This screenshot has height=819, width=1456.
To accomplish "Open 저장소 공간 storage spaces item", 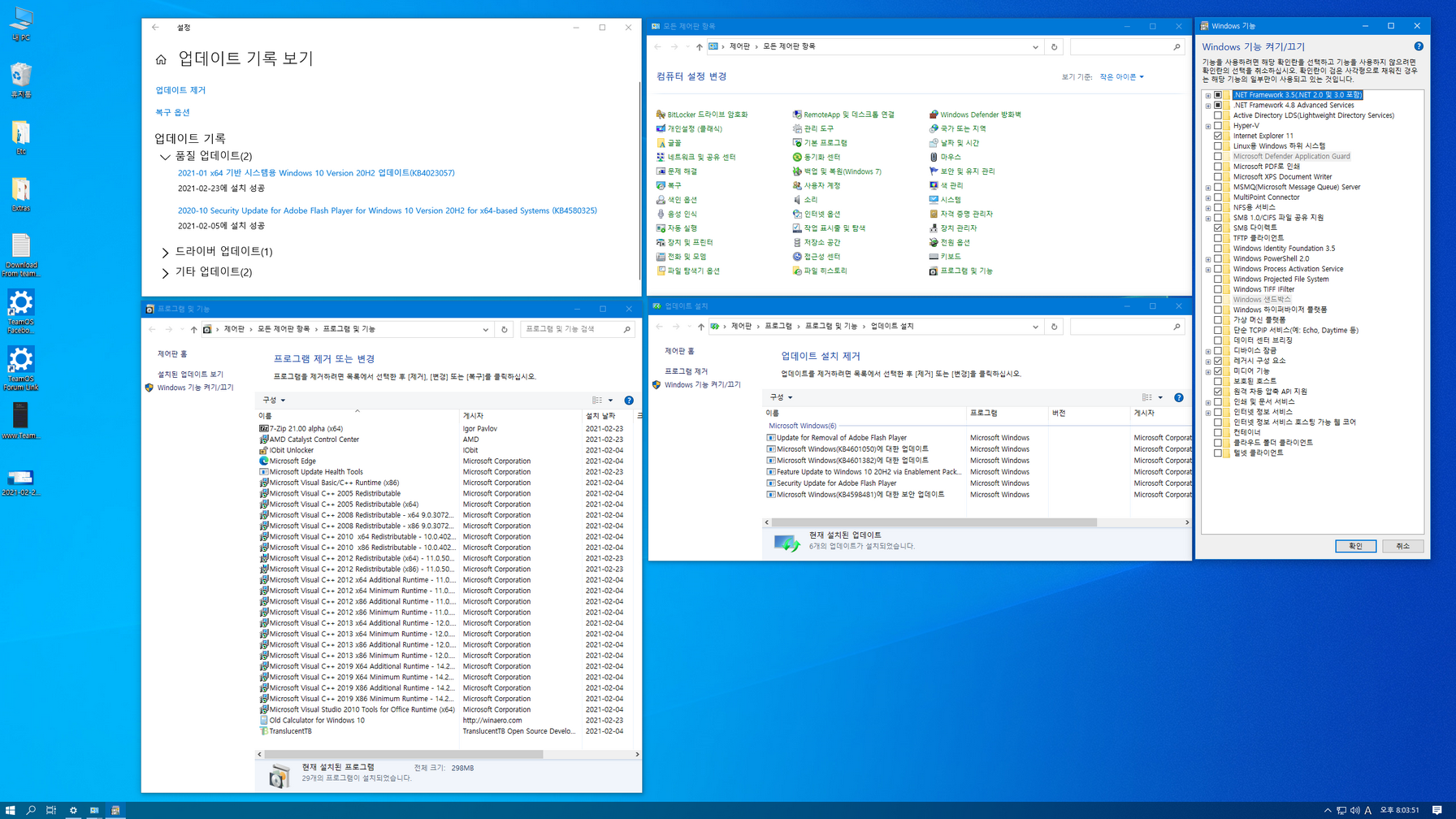I will click(817, 242).
